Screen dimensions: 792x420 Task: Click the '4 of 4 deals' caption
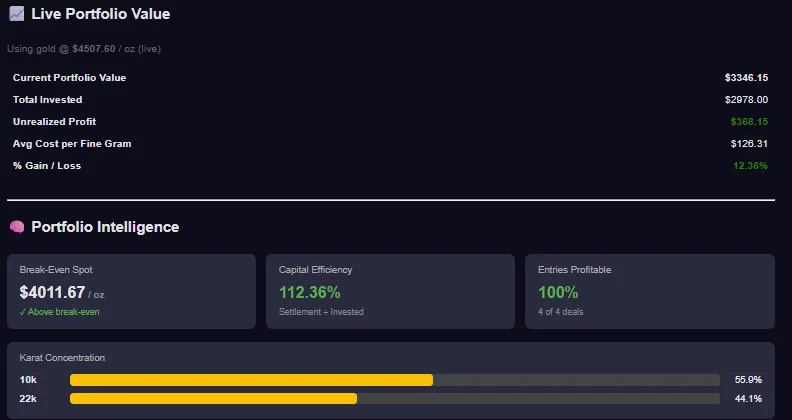pyautogui.click(x=561, y=312)
